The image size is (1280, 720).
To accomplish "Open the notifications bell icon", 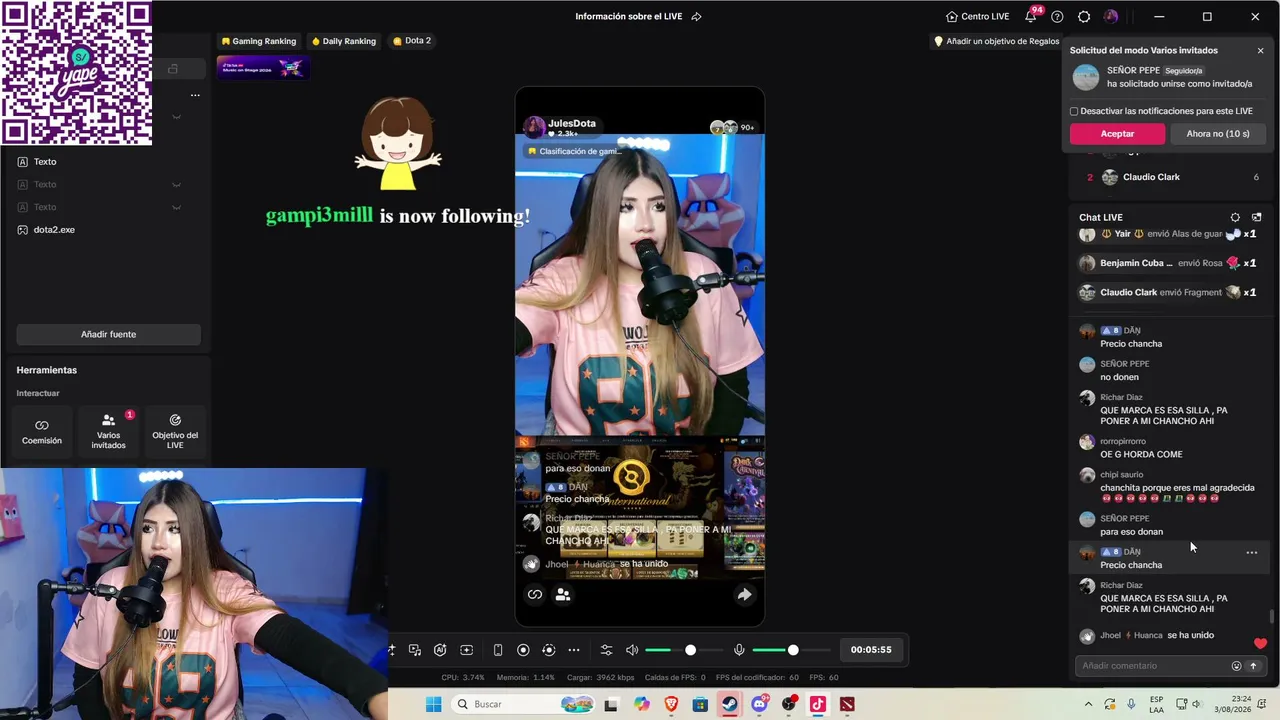I will (1031, 17).
